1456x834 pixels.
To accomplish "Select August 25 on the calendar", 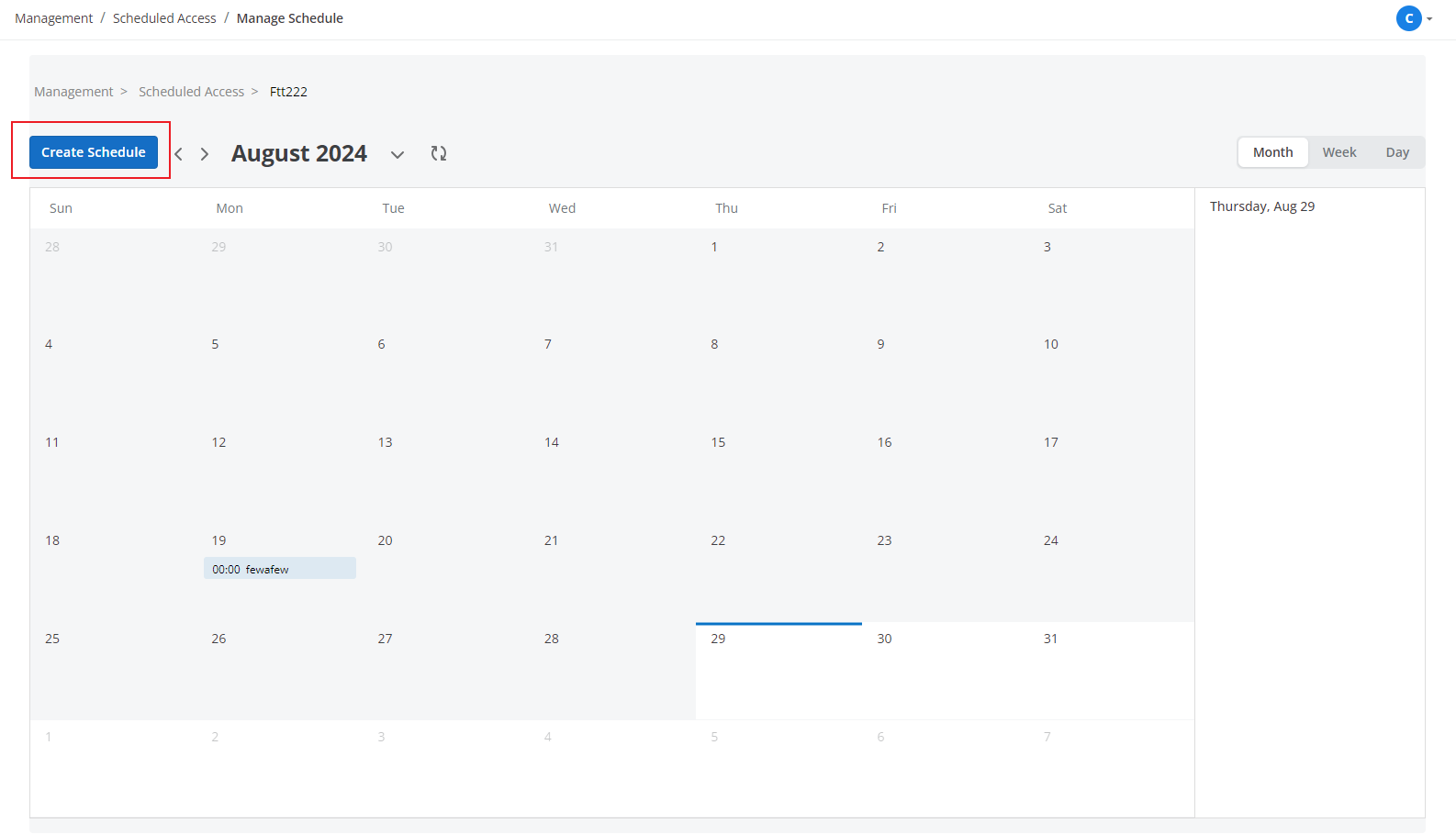I will coord(52,639).
